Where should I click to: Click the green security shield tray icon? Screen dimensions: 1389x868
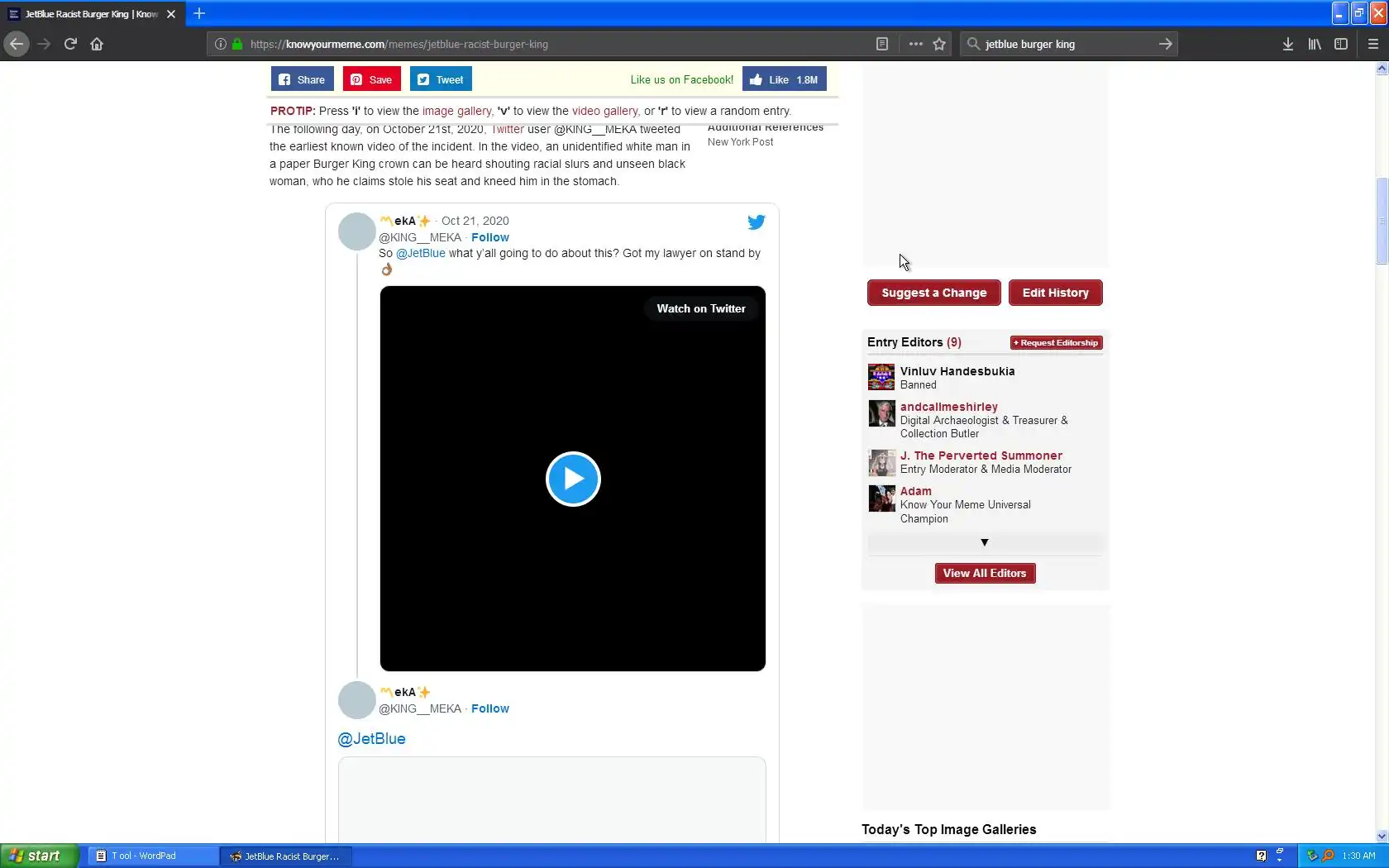pos(1312,856)
